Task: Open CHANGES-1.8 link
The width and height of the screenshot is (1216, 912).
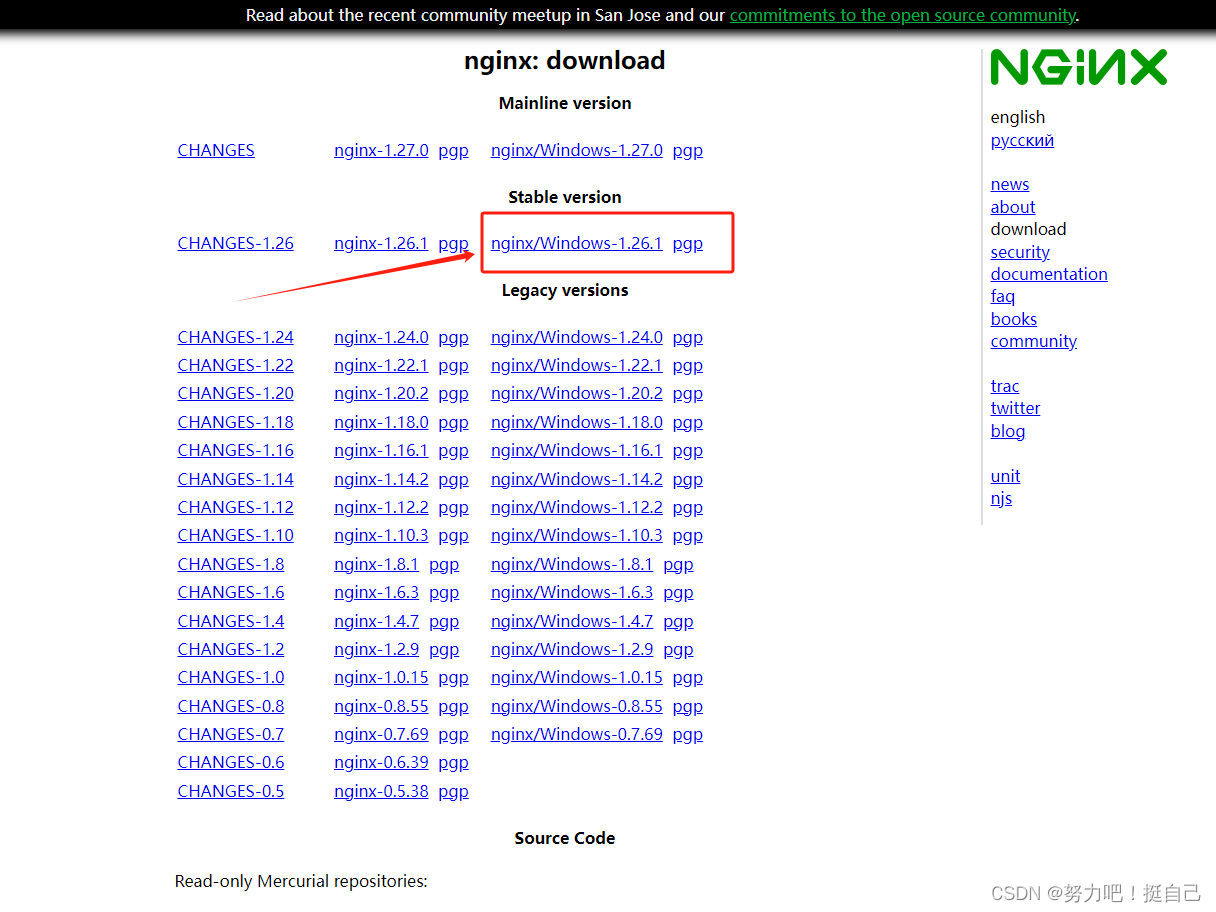Action: coord(231,564)
